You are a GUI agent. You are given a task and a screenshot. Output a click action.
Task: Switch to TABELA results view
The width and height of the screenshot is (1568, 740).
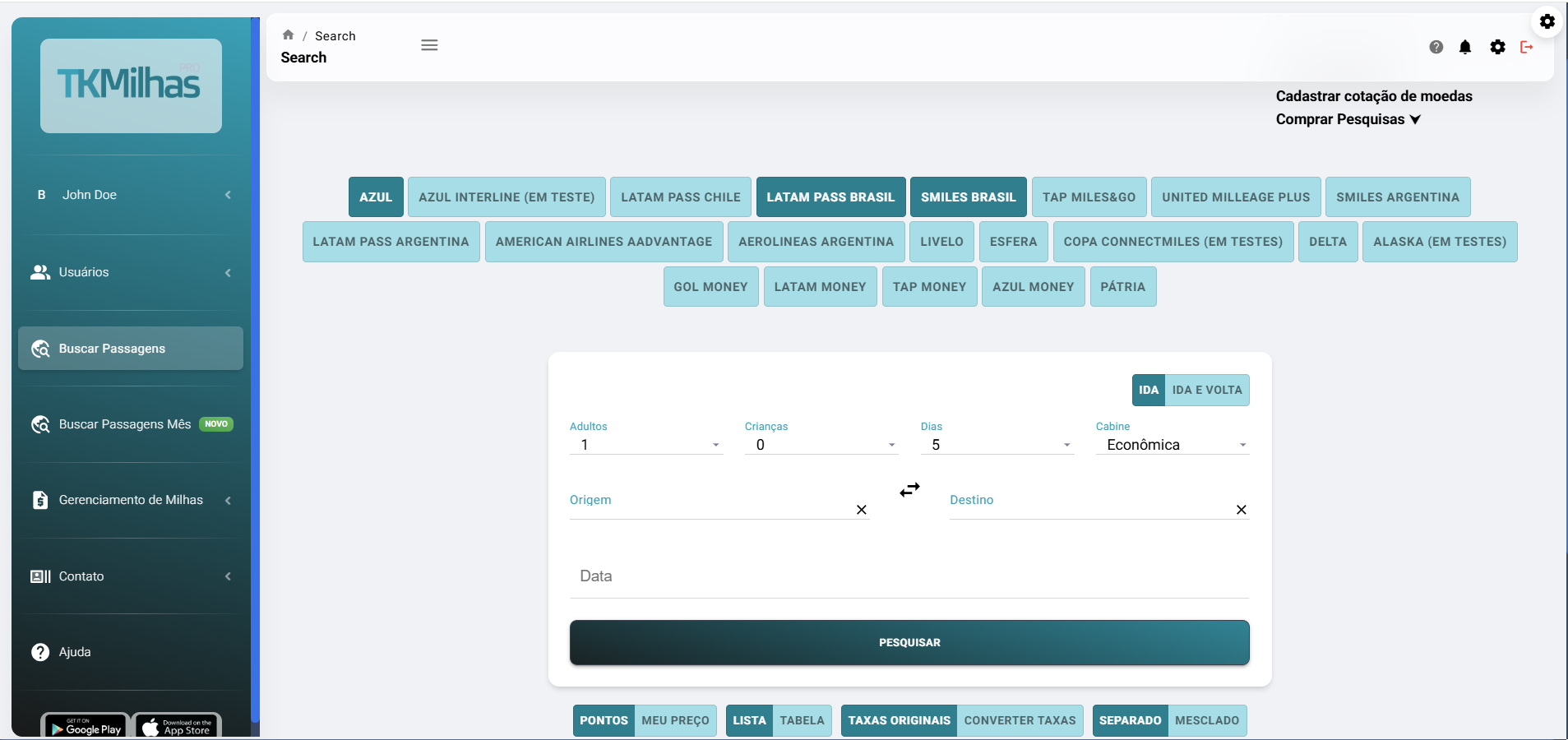[802, 720]
